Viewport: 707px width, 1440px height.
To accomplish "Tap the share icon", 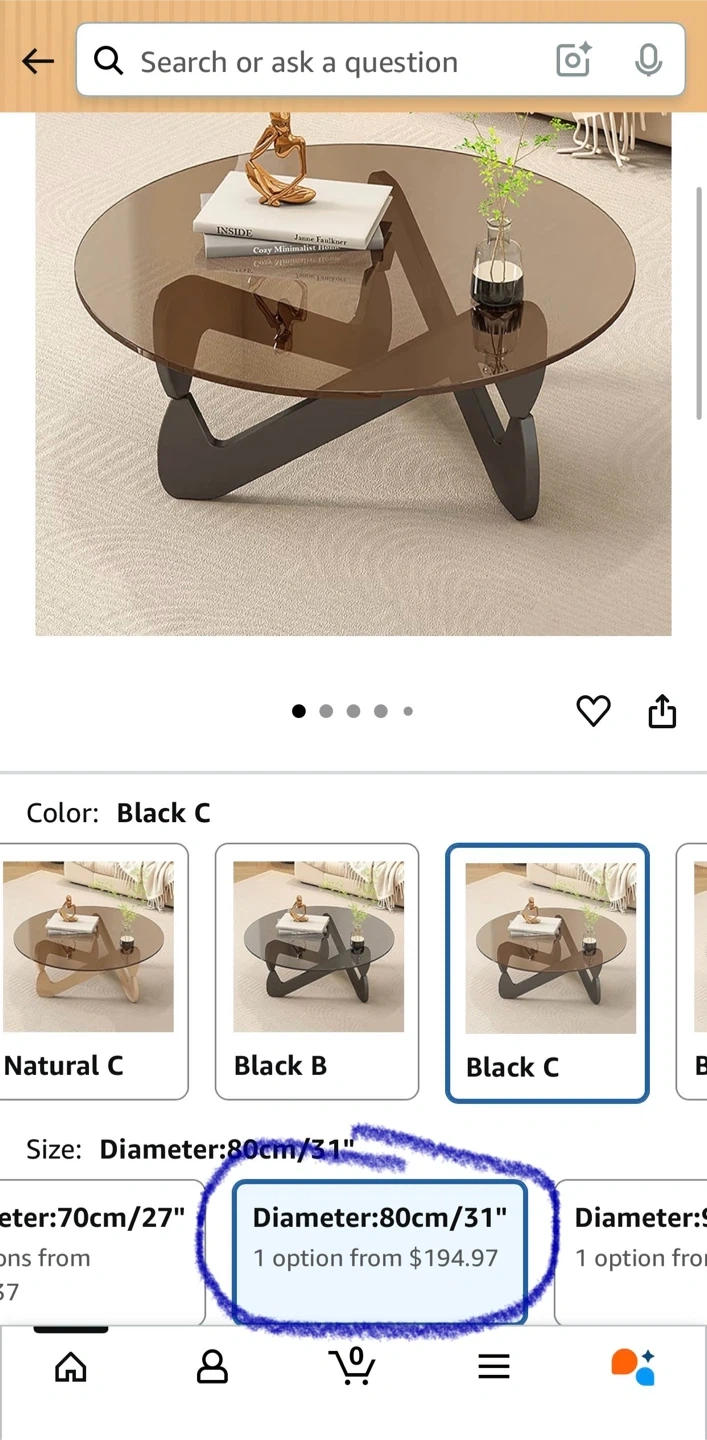I will (x=662, y=711).
